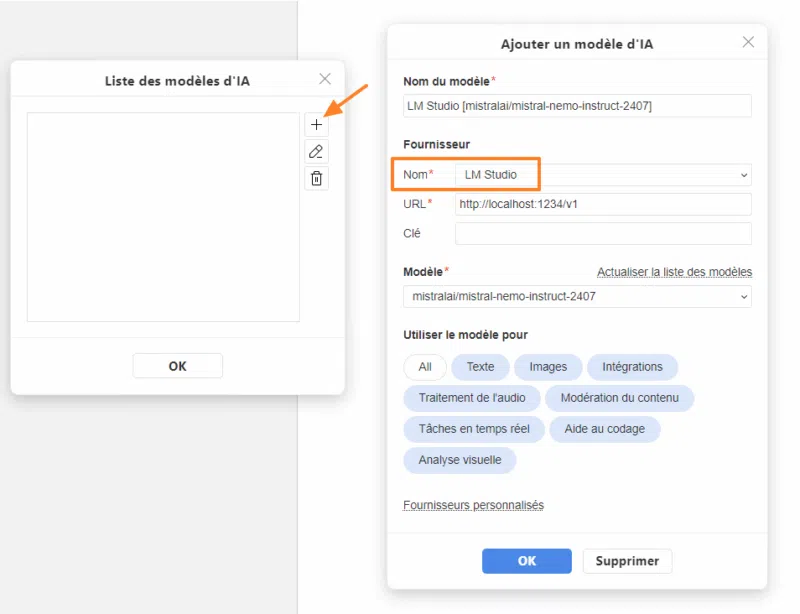Toggle Modération du contenu chip
This screenshot has width=800, height=614.
[619, 398]
